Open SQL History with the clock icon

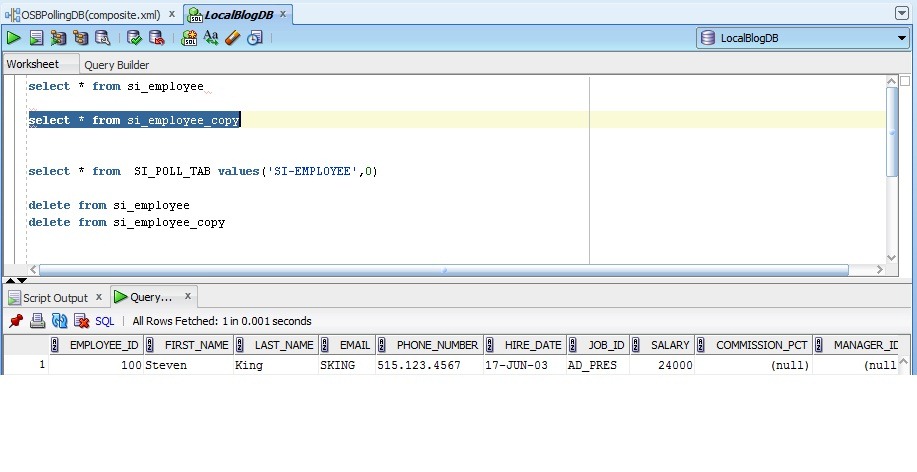tap(255, 38)
